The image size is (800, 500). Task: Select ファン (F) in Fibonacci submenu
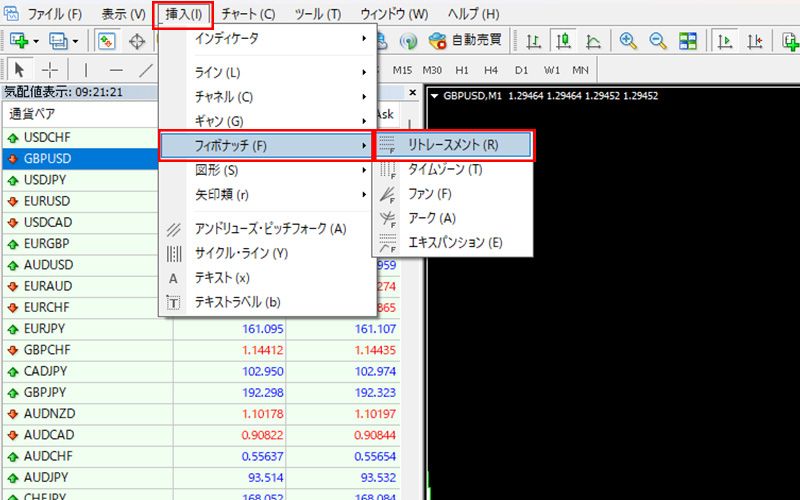pos(454,194)
